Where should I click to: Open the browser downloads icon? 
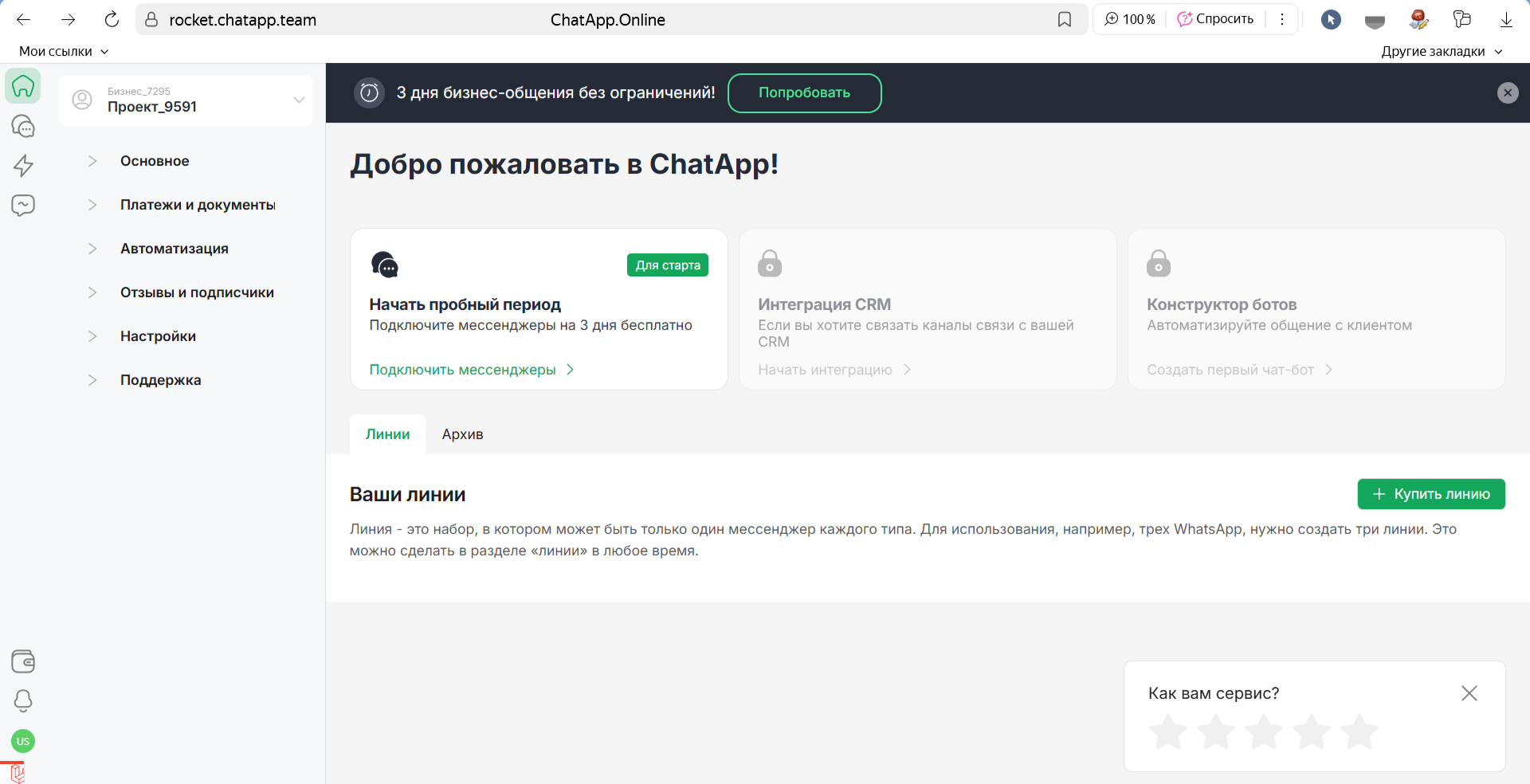(x=1506, y=20)
